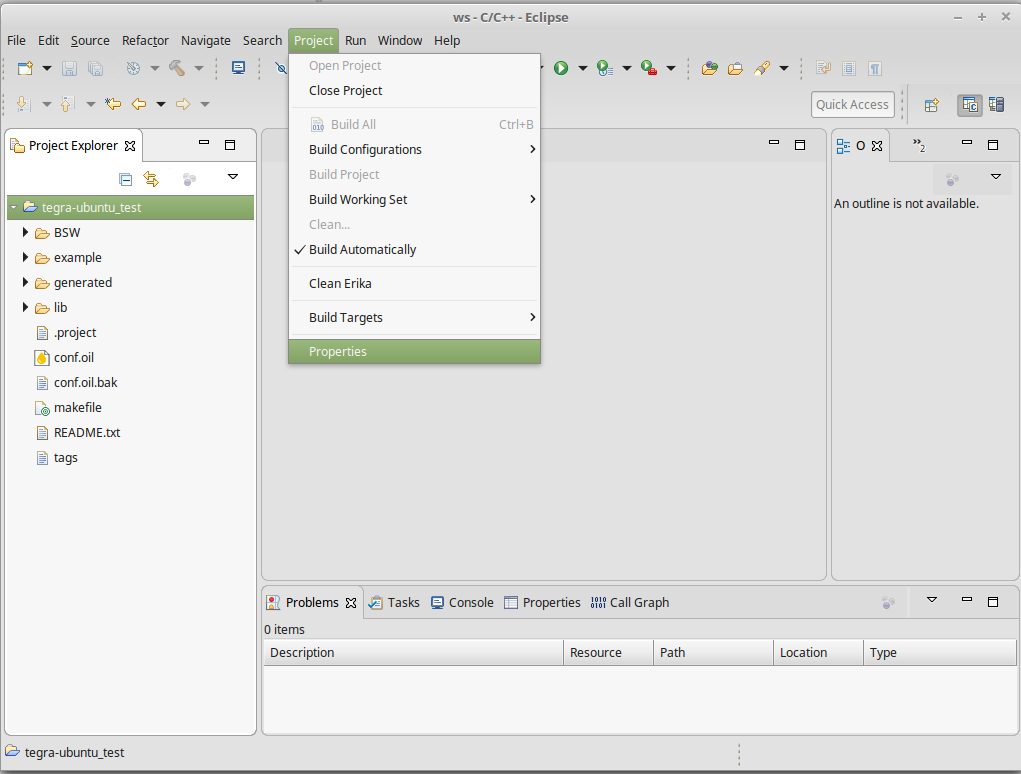Click the disabled Save floppy icon
The width and height of the screenshot is (1021, 774).
coord(69,68)
